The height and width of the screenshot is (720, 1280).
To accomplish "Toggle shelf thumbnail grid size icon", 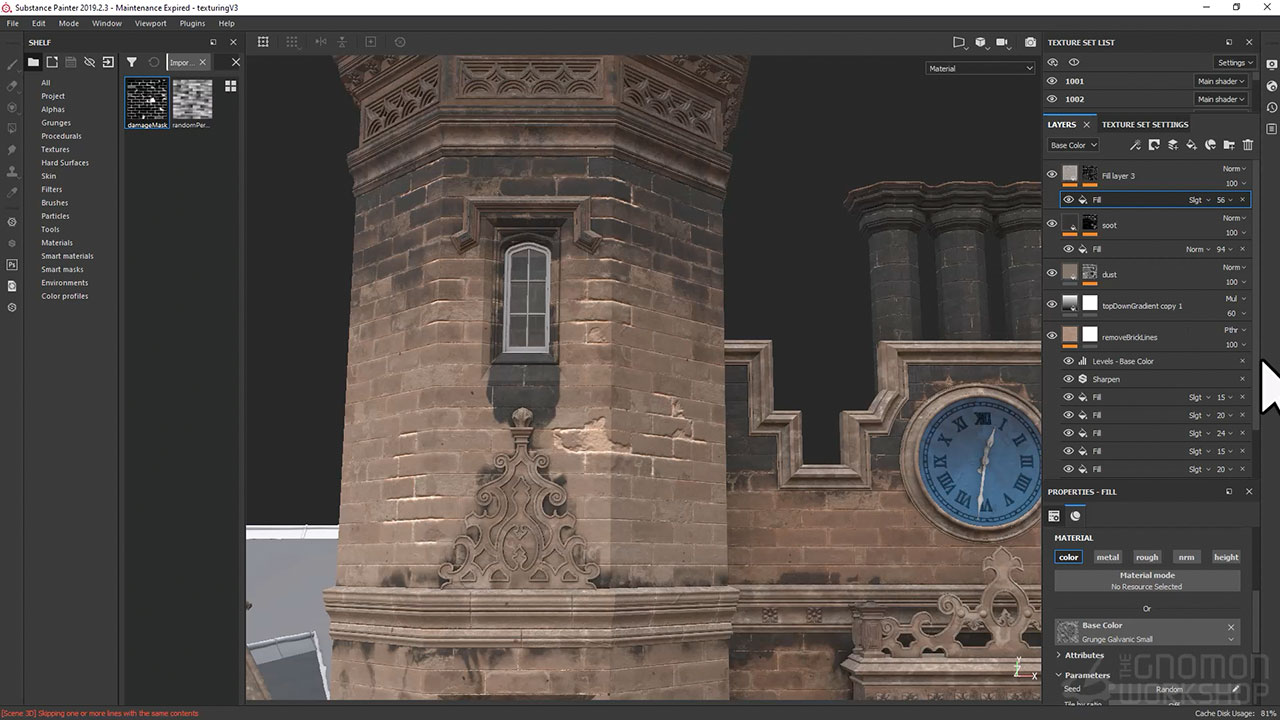I will (231, 87).
